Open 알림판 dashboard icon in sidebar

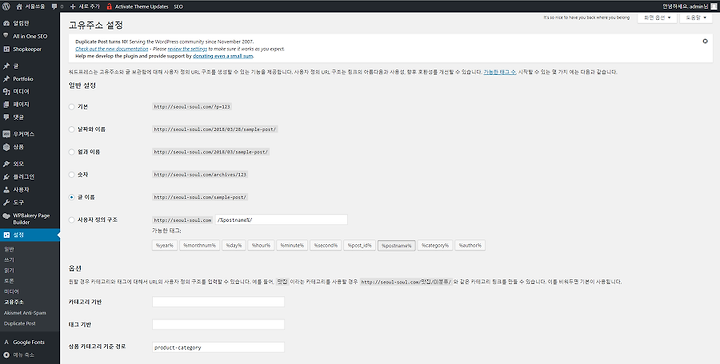pyautogui.click(x=6, y=23)
